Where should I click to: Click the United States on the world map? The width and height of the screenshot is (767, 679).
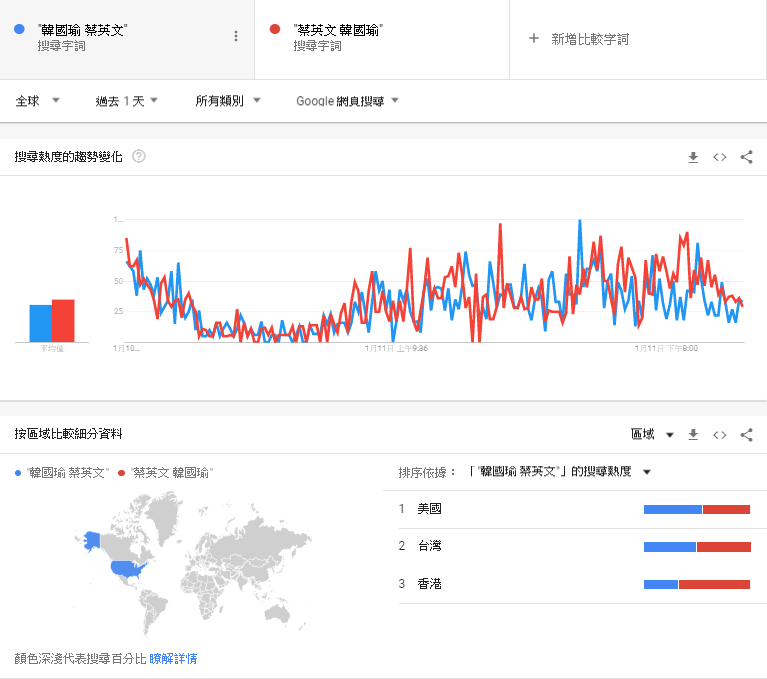(128, 568)
